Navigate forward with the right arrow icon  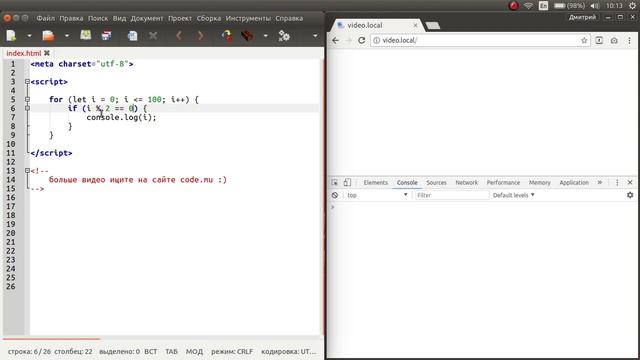click(x=200, y=36)
